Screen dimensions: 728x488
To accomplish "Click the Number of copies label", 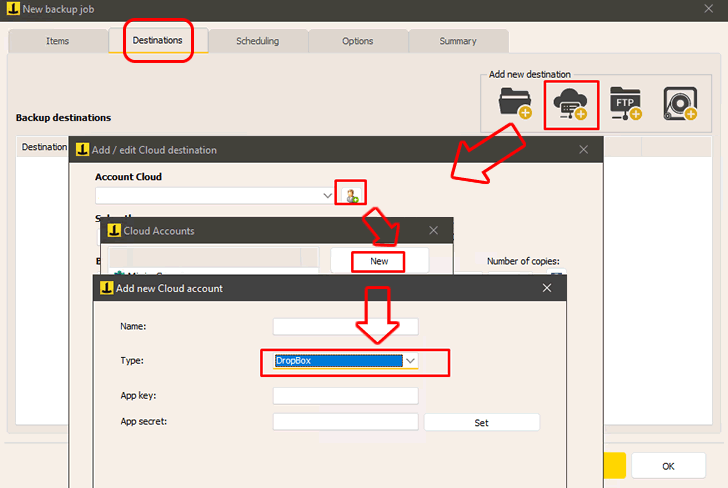I will click(523, 261).
